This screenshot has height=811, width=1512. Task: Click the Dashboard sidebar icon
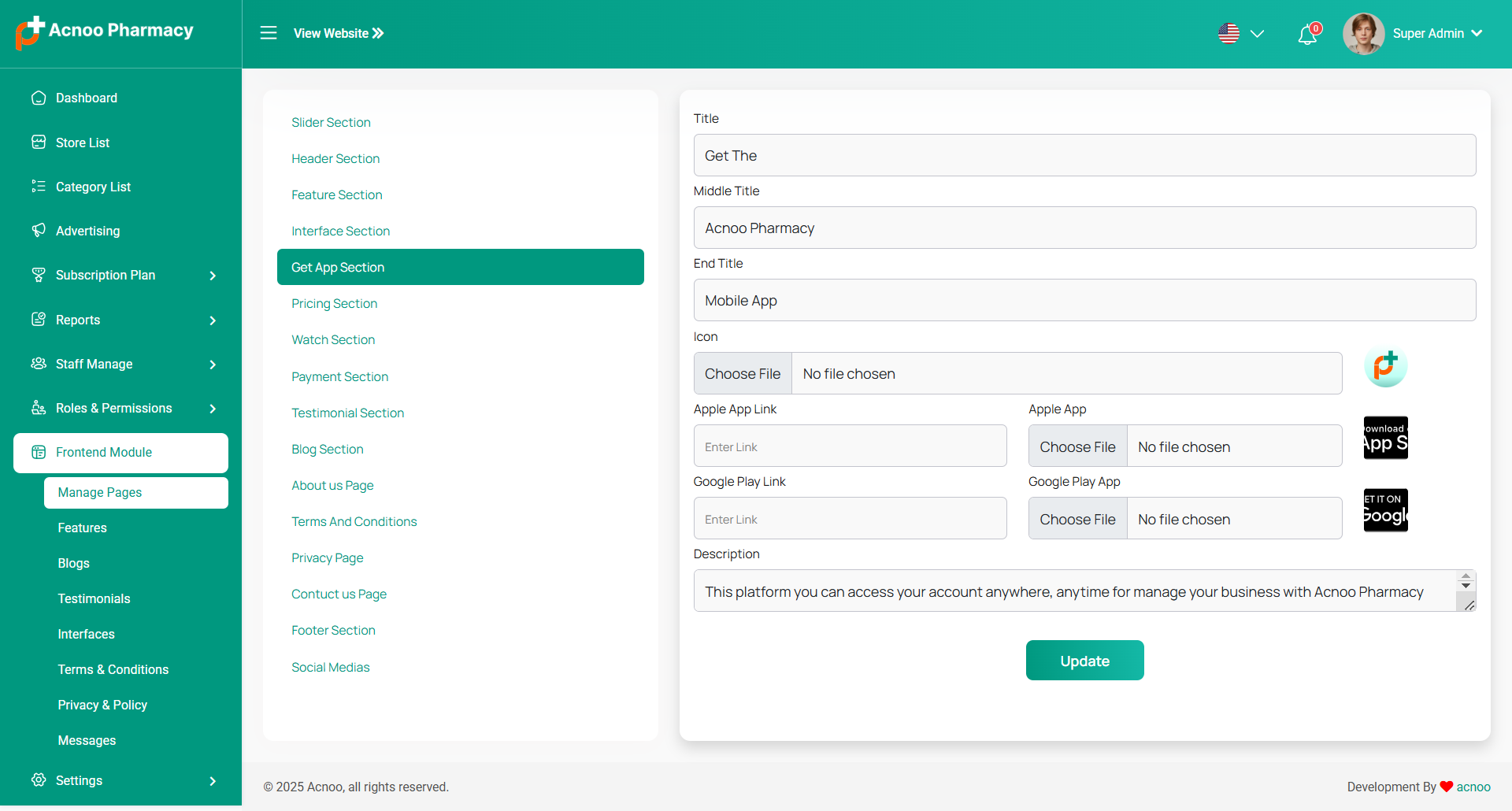coord(39,98)
